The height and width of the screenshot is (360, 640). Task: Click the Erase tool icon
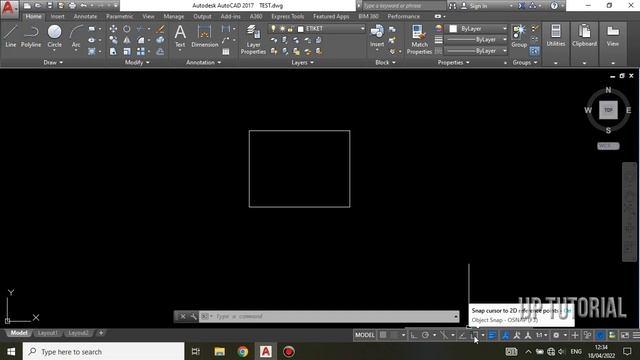[160, 29]
